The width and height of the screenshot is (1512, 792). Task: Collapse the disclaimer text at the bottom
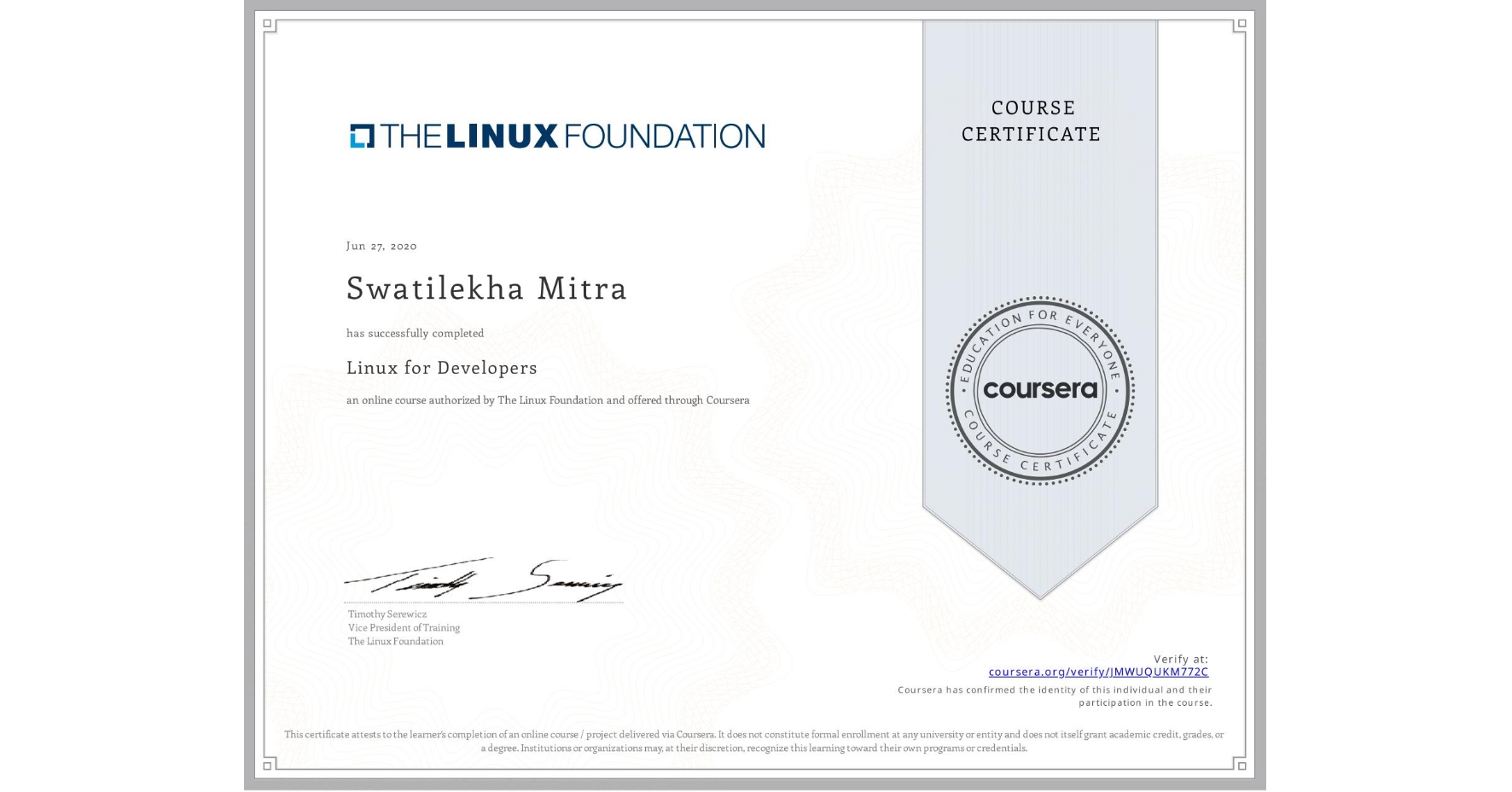coord(754,739)
